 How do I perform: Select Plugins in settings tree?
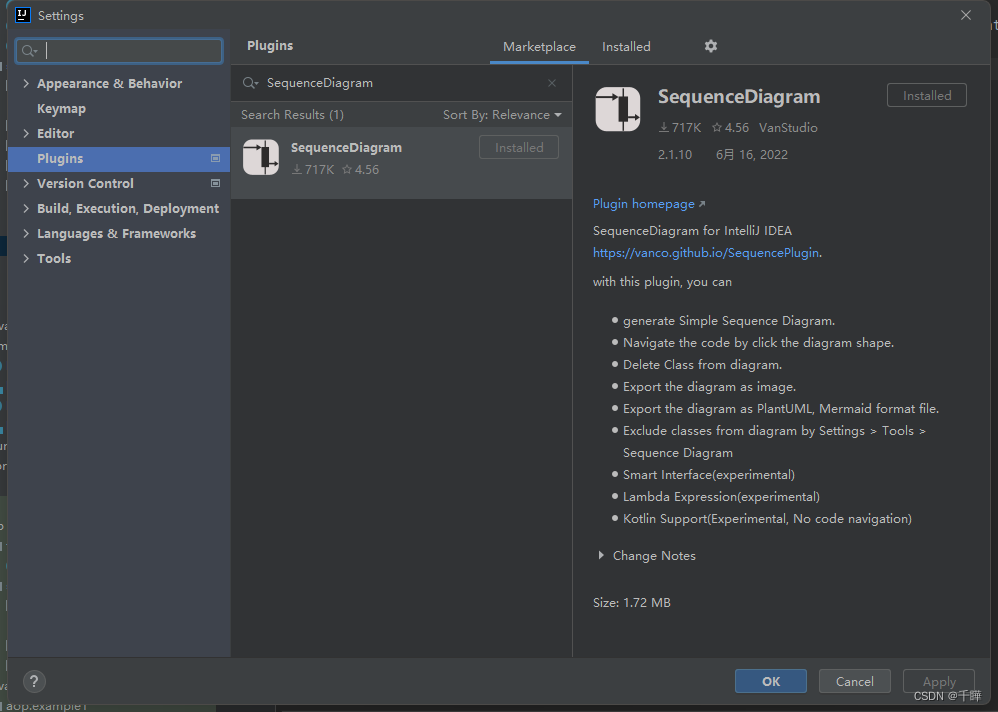pyautogui.click(x=118, y=158)
